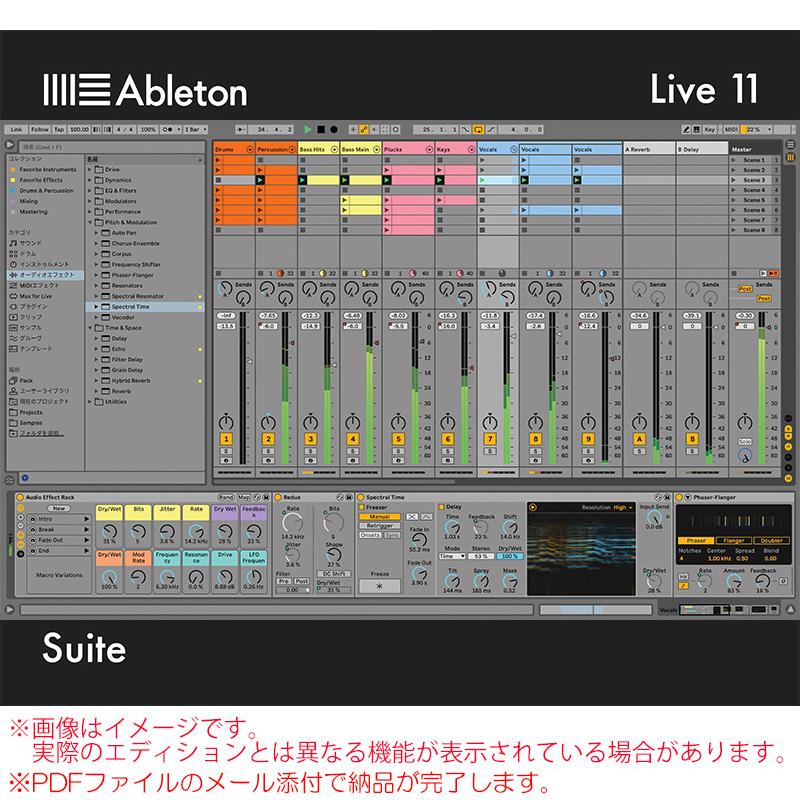
Task: Click the 100.00 tempo field
Action: (79, 130)
